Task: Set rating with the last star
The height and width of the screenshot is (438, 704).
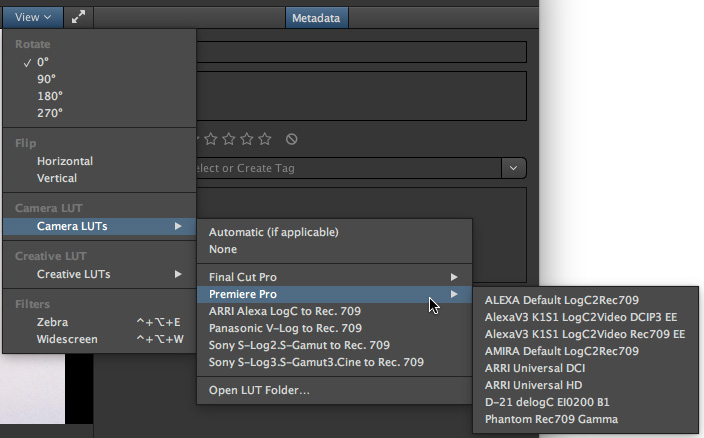Action: pos(265,139)
